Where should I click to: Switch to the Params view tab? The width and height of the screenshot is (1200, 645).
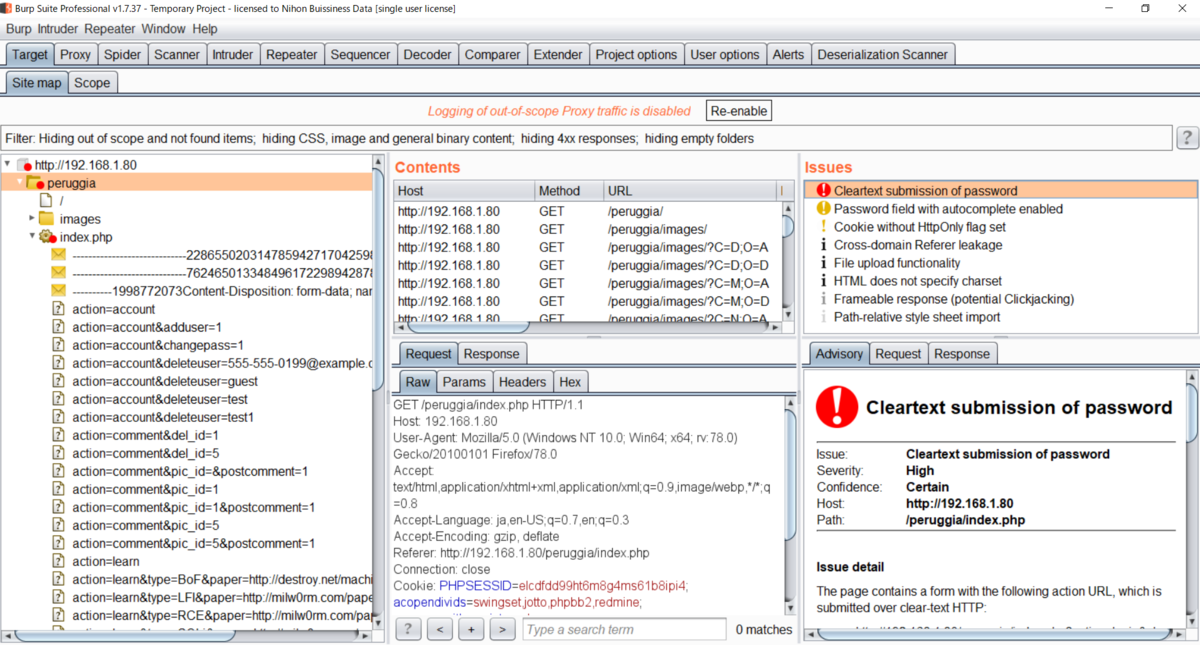pyautogui.click(x=464, y=381)
